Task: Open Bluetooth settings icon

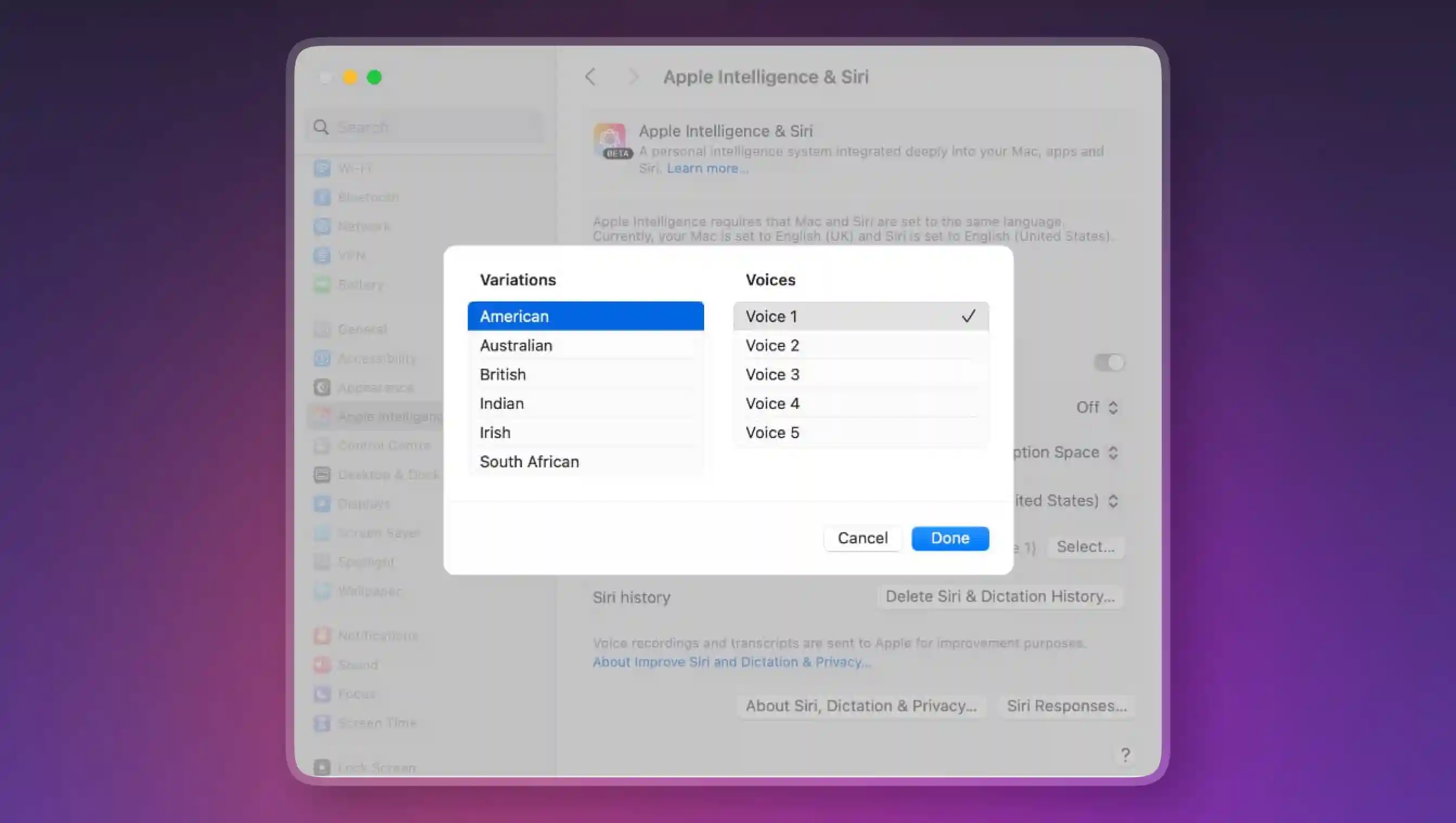Action: pos(322,197)
